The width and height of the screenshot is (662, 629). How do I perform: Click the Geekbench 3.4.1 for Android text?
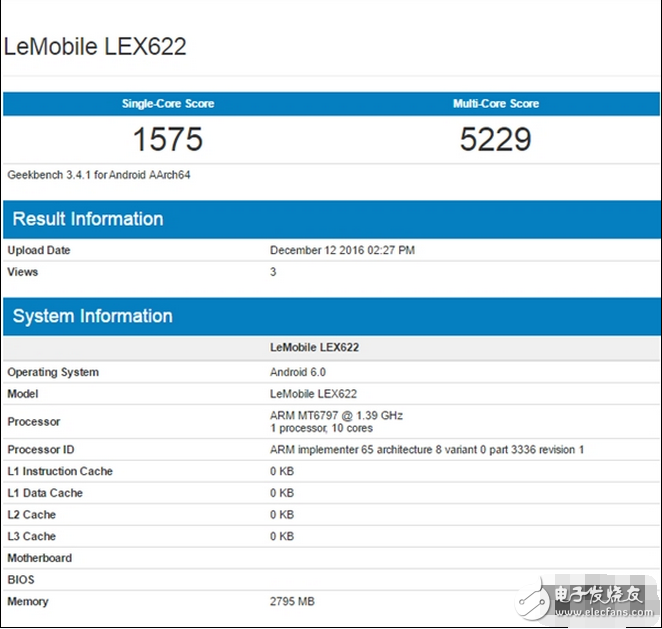tap(99, 175)
